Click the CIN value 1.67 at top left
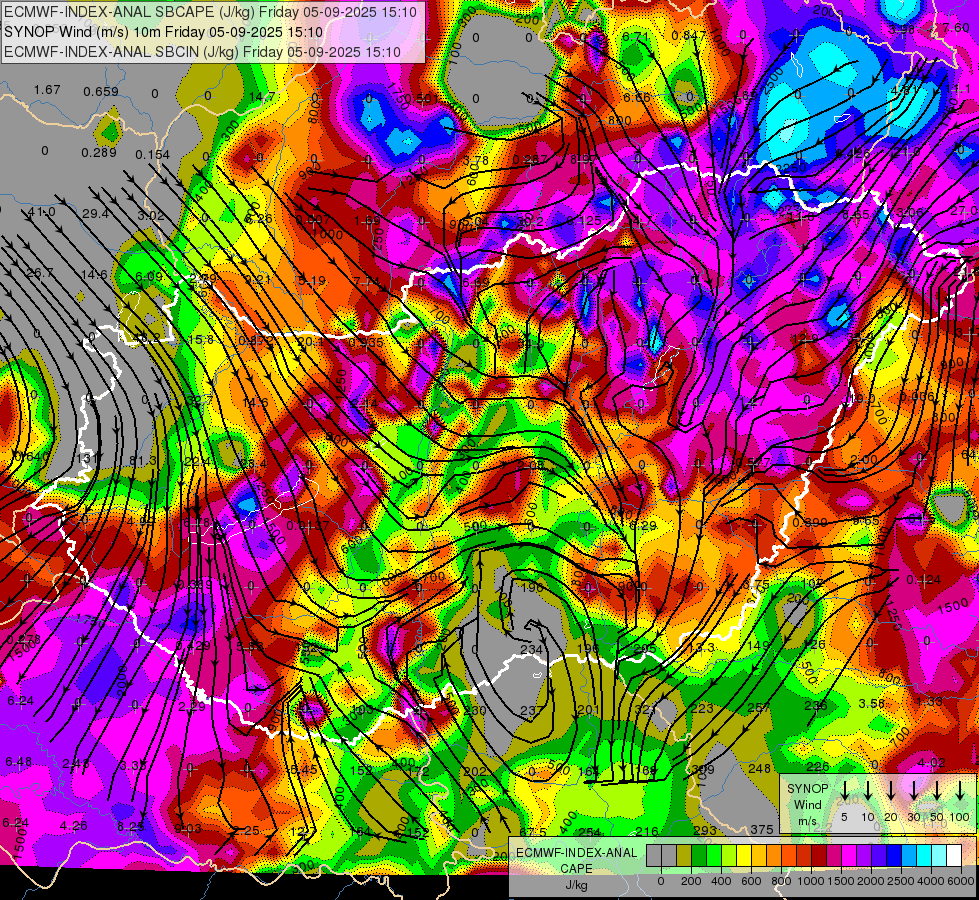 (x=47, y=89)
